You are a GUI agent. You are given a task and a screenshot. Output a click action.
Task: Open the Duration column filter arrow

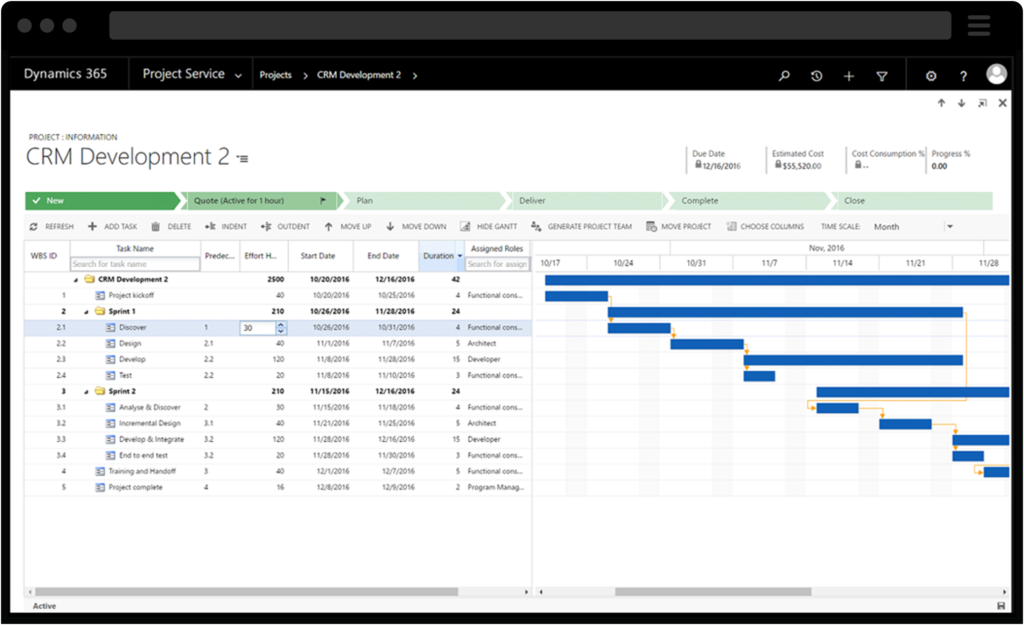pos(460,256)
